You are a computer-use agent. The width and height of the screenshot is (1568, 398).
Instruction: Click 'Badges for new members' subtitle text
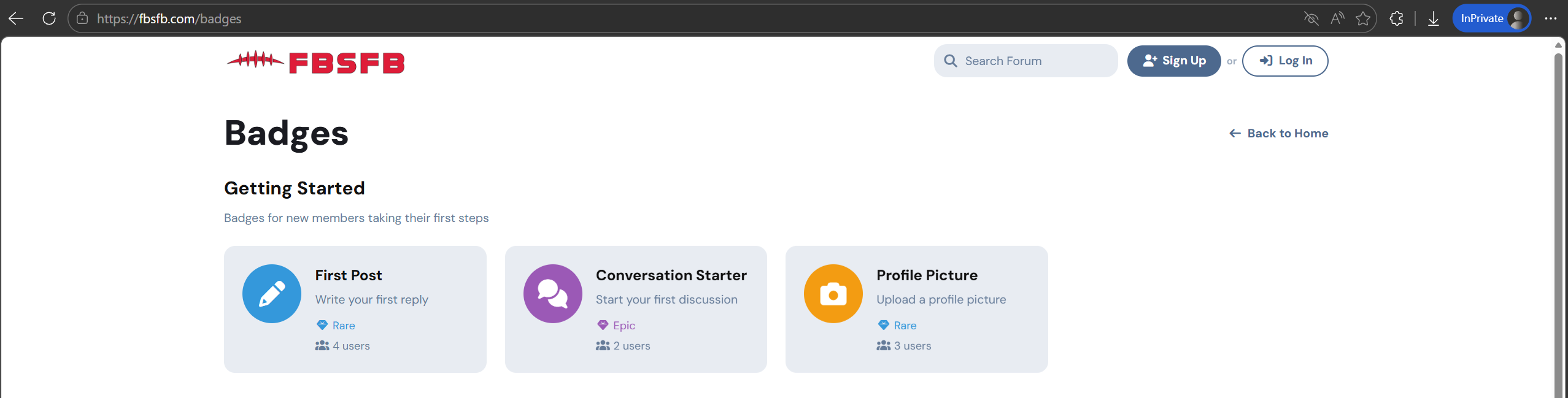[x=357, y=218]
